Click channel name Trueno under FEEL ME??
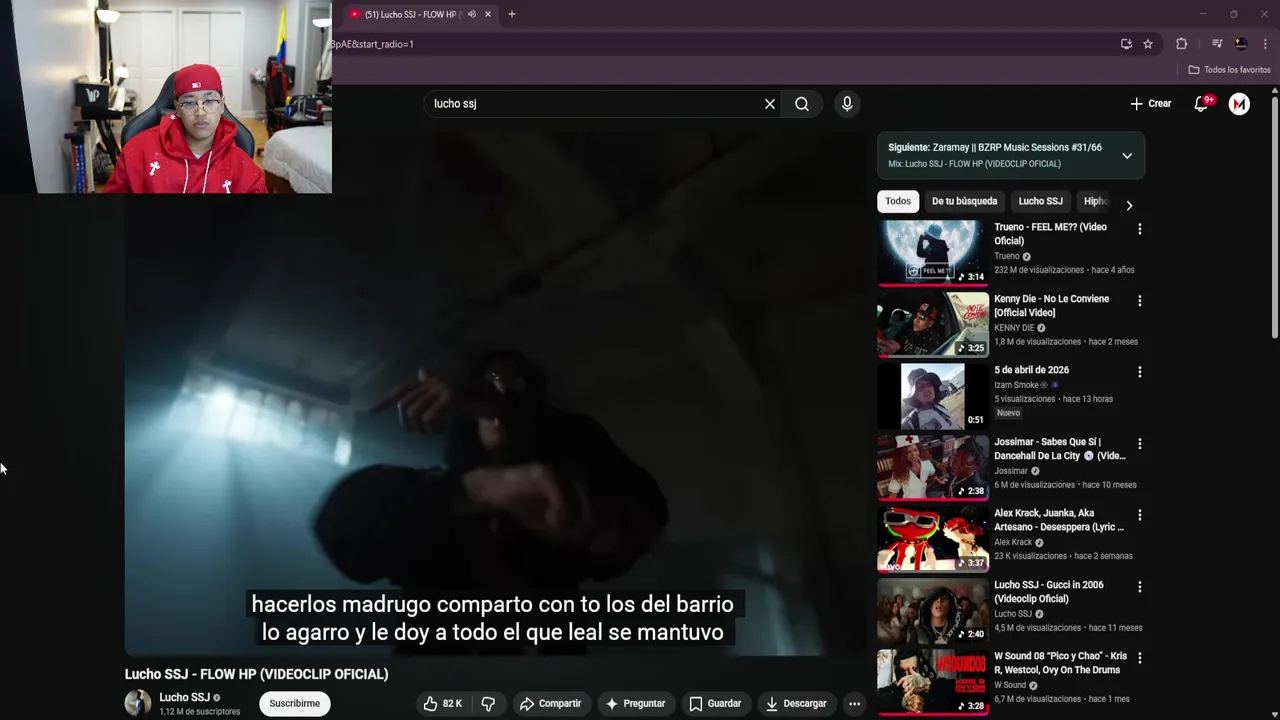The height and width of the screenshot is (720, 1280). 1007,256
